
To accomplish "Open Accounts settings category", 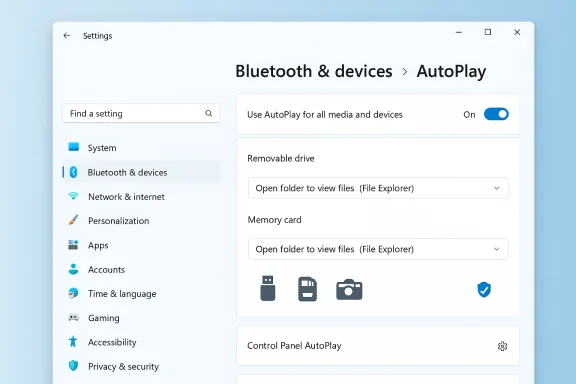I will click(141, 269).
